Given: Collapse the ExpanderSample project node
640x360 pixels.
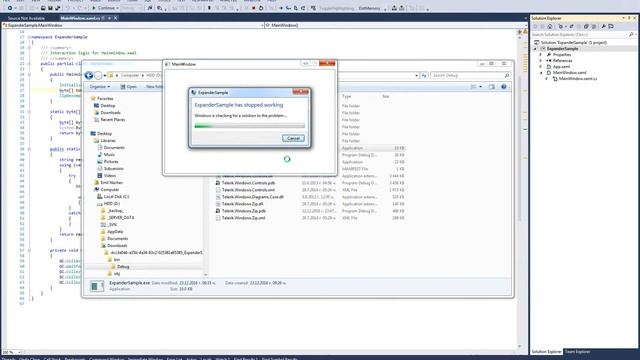Looking at the screenshot, I should (535, 49).
